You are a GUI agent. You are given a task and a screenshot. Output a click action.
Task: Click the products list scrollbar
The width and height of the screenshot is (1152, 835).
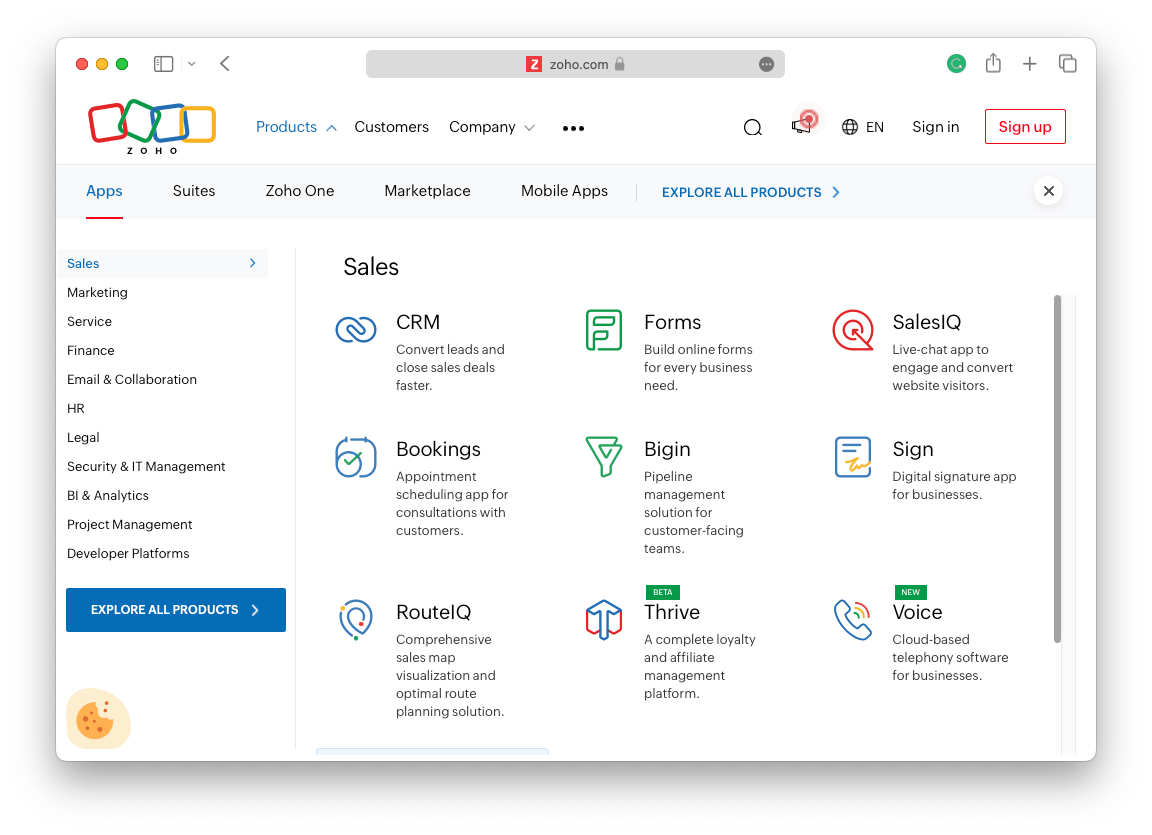click(1057, 469)
